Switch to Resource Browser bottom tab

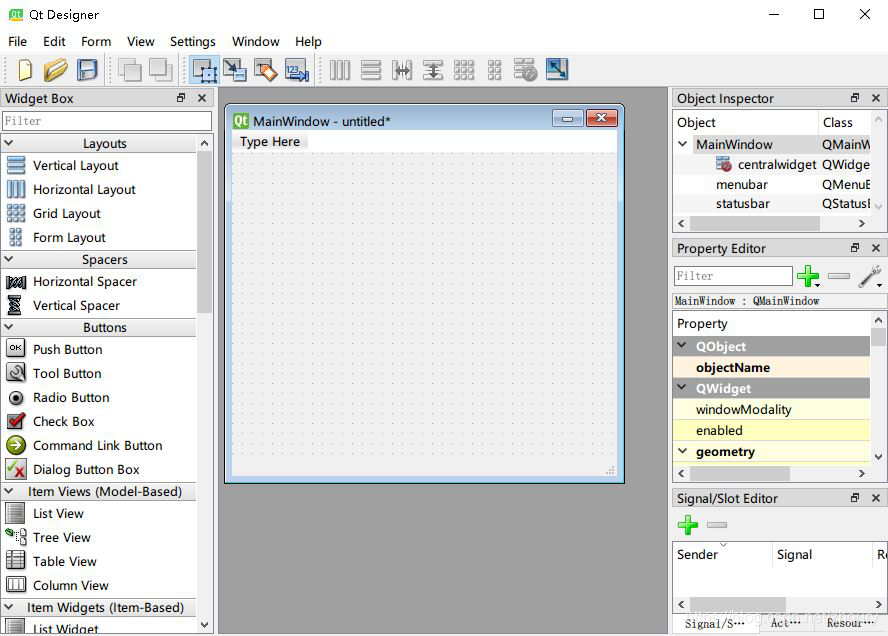tap(850, 623)
